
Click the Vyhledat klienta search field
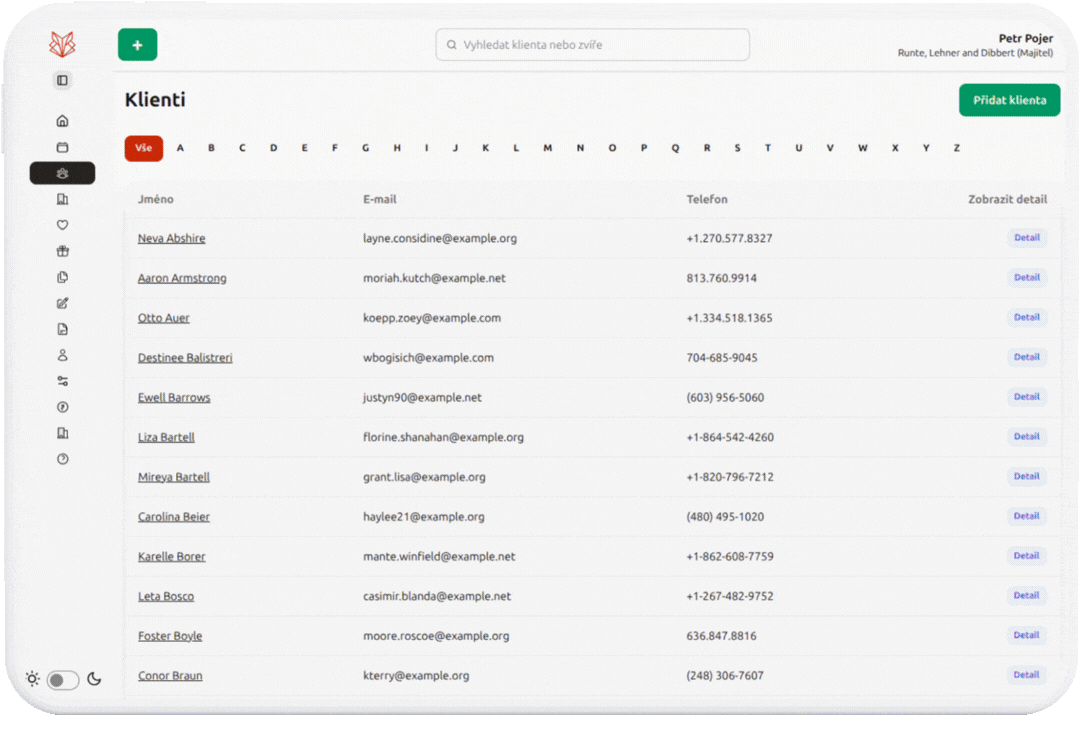(x=592, y=45)
